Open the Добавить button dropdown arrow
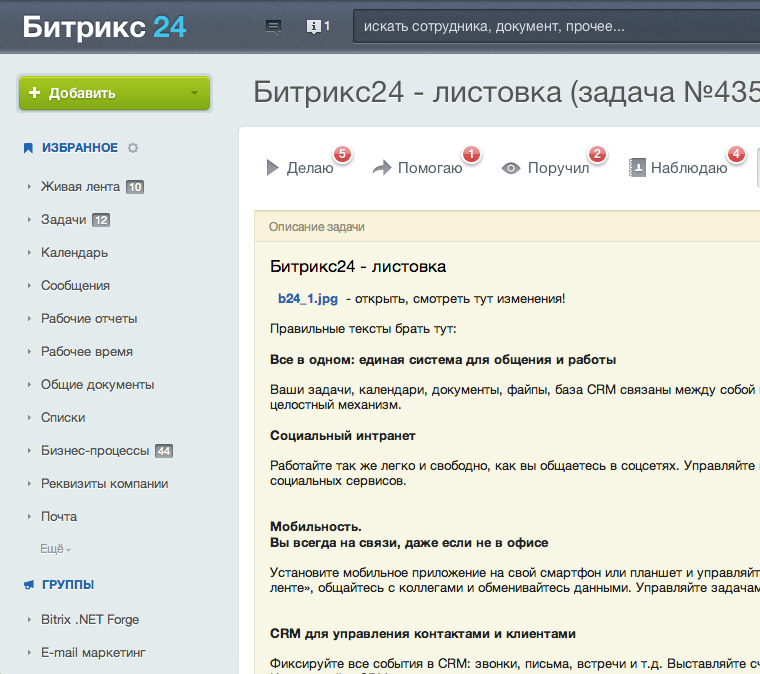Viewport: 760px width, 674px height. pos(194,93)
